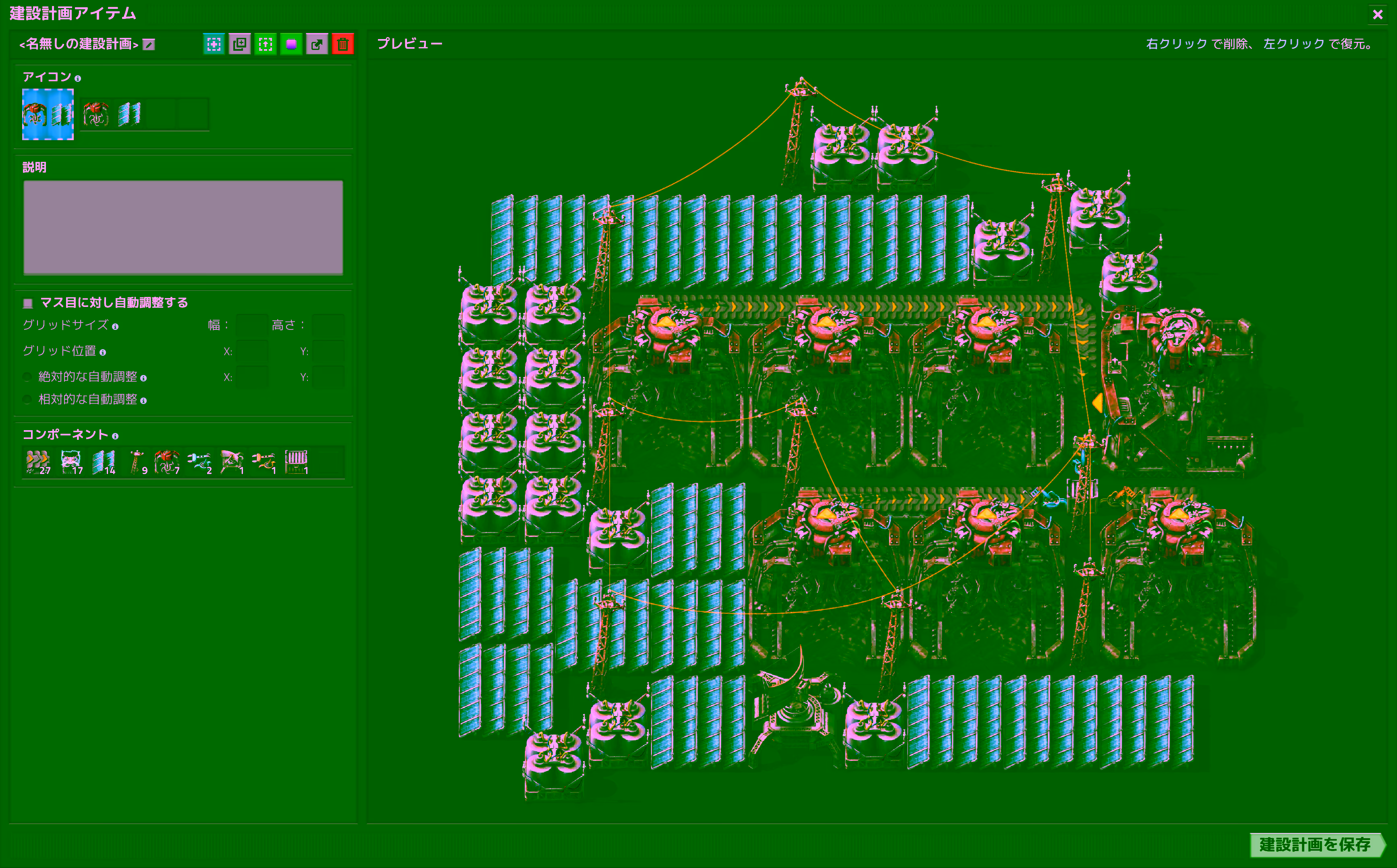Click the dashed-box up-arrow toolbar button
Viewport: 1397px width, 868px height.
point(265,44)
